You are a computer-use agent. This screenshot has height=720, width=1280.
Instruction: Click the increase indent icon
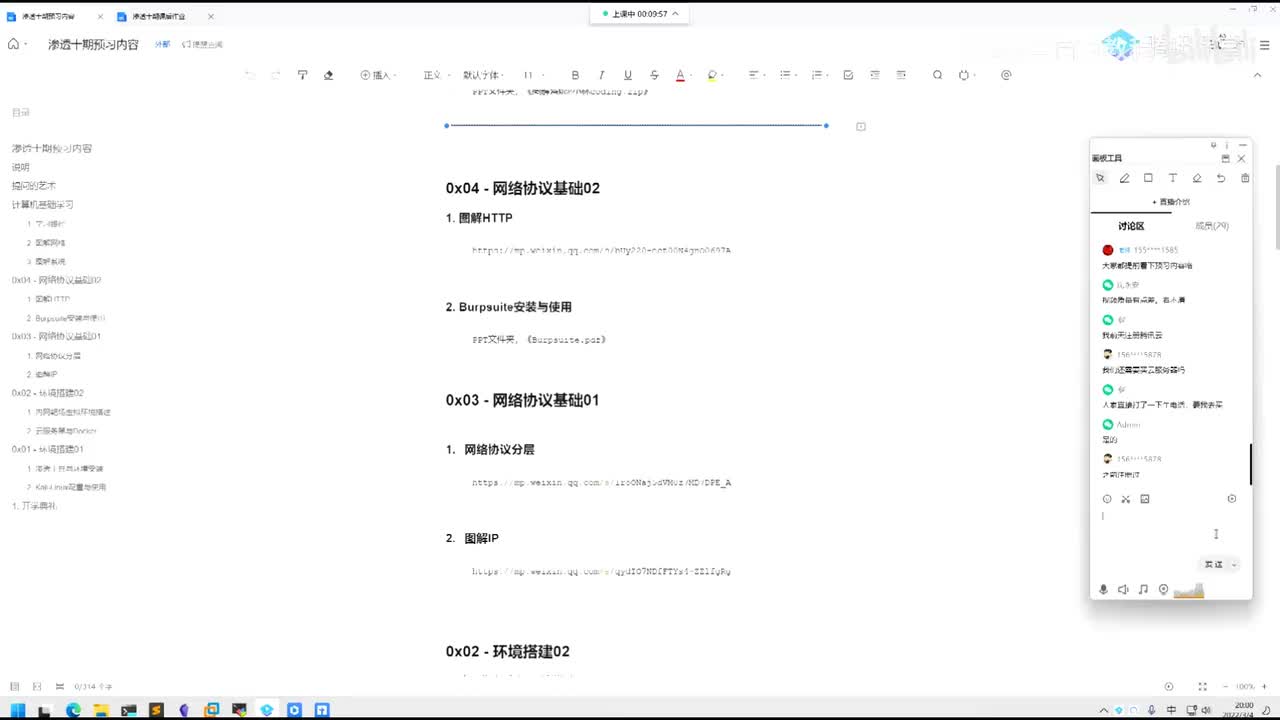click(875, 75)
